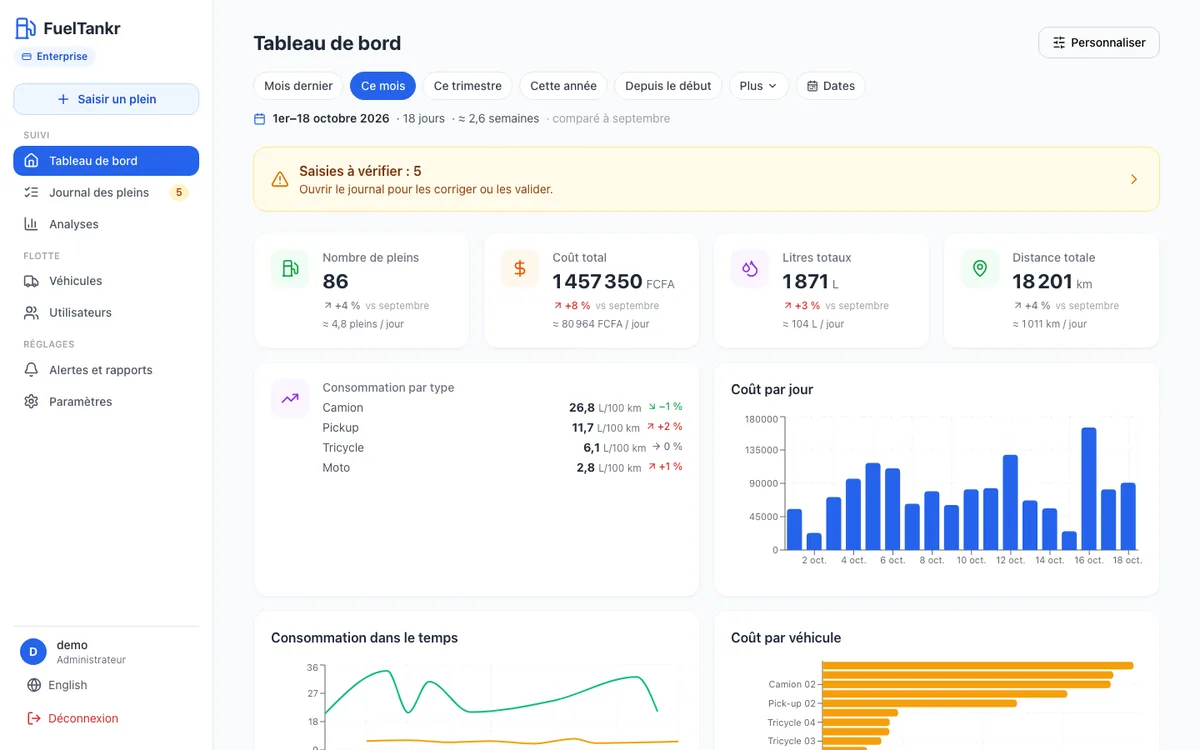
Task: Click the green fuel pump icon, Nombre de pleins
Action: (290, 269)
